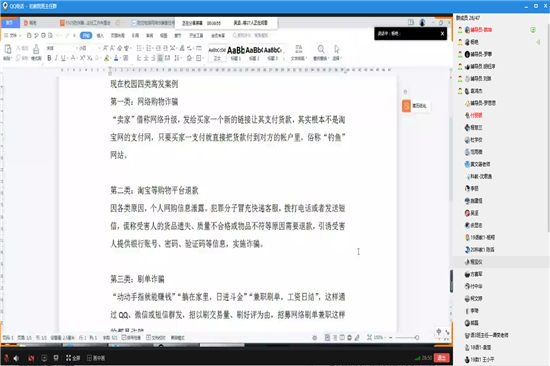The height and width of the screenshot is (366, 550).
Task: Select the text highlight color icon
Action: [x=106, y=58]
